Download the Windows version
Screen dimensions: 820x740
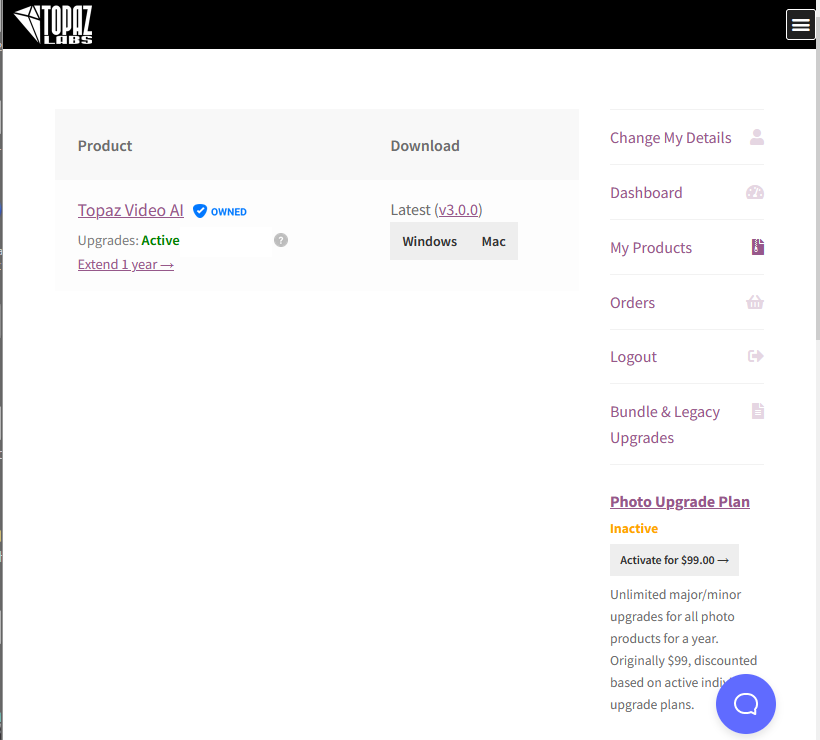coord(429,241)
